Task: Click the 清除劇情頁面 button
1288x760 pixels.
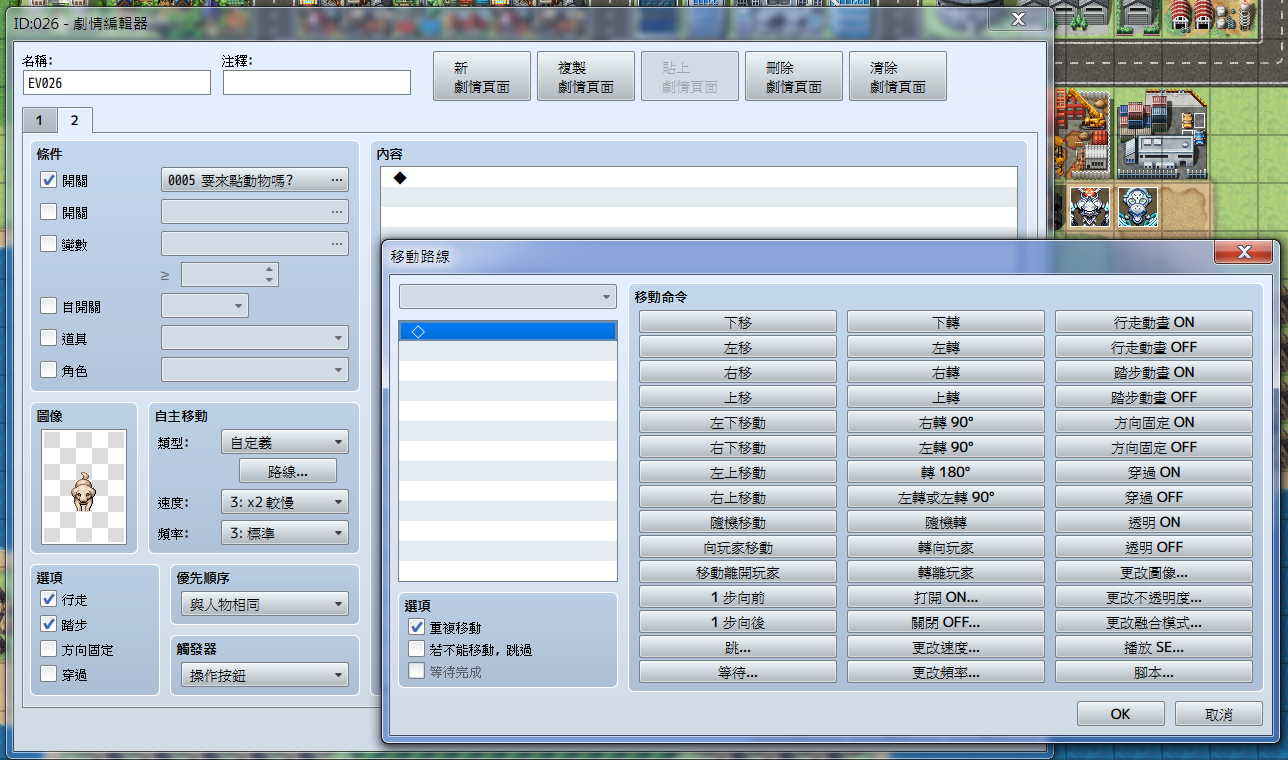Action: click(898, 77)
